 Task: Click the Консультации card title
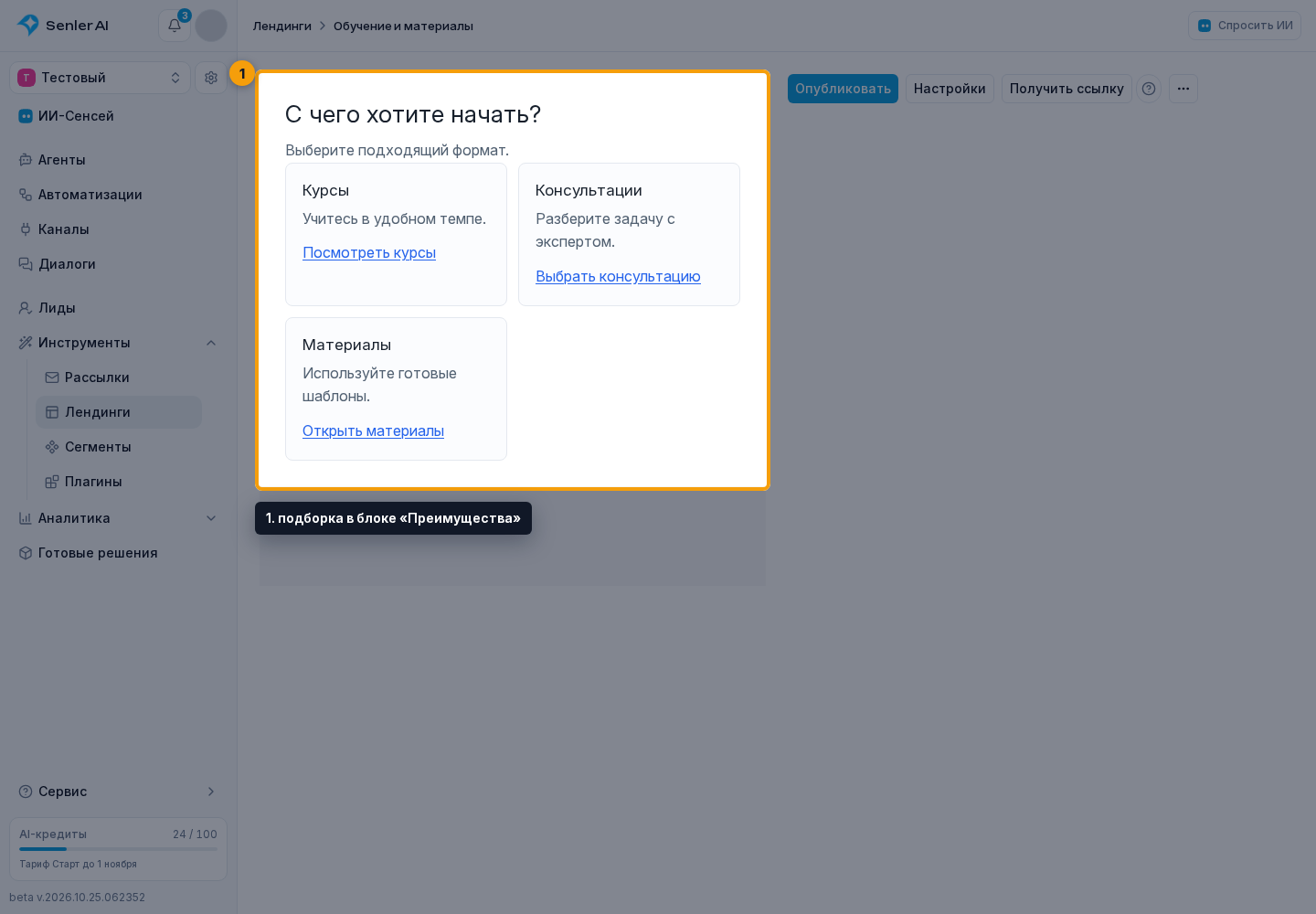pos(589,190)
